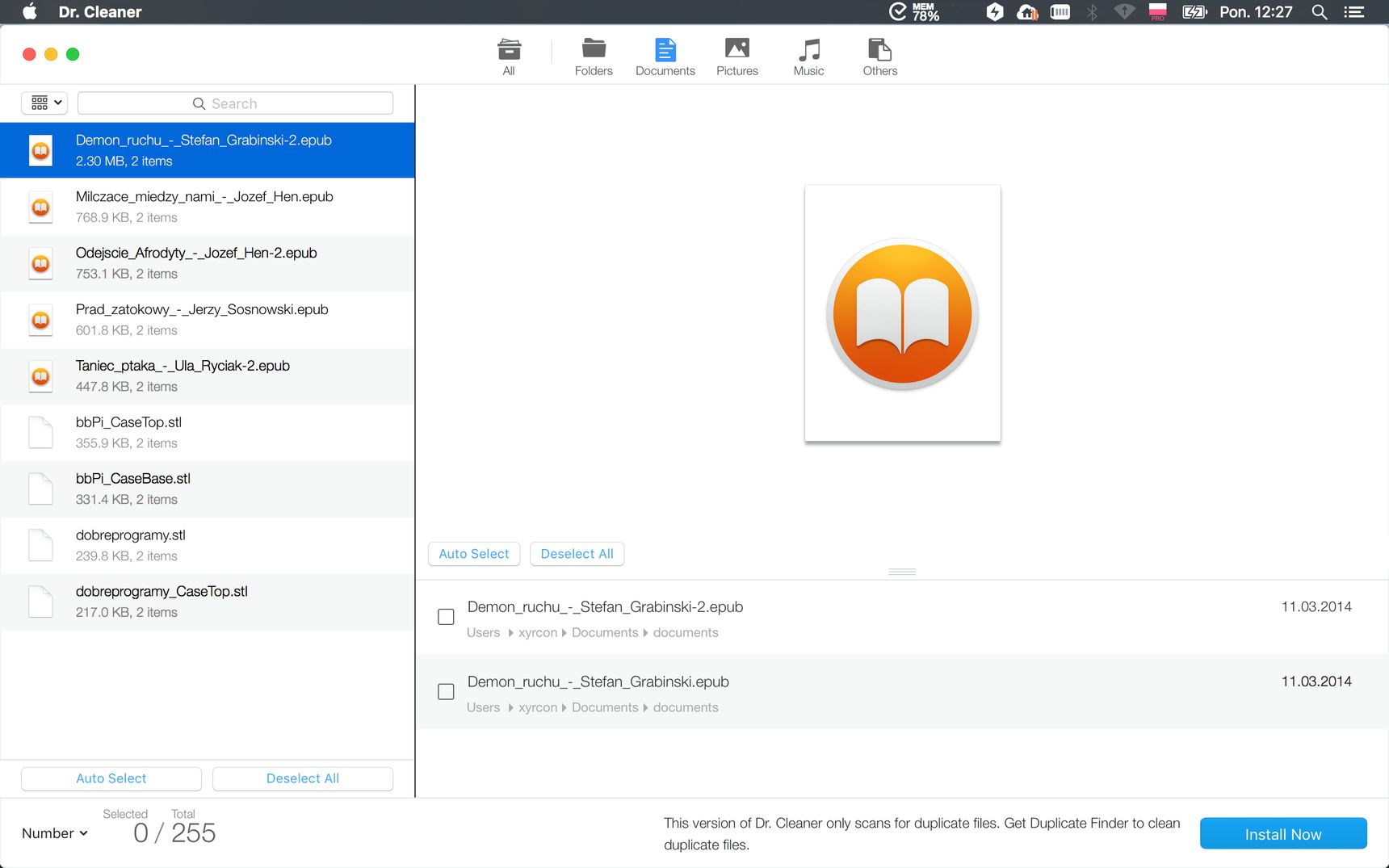Viewport: 1389px width, 868px height.
Task: Click the epub icon of Odejscie_Afrodyty row
Action: pyautogui.click(x=40, y=263)
